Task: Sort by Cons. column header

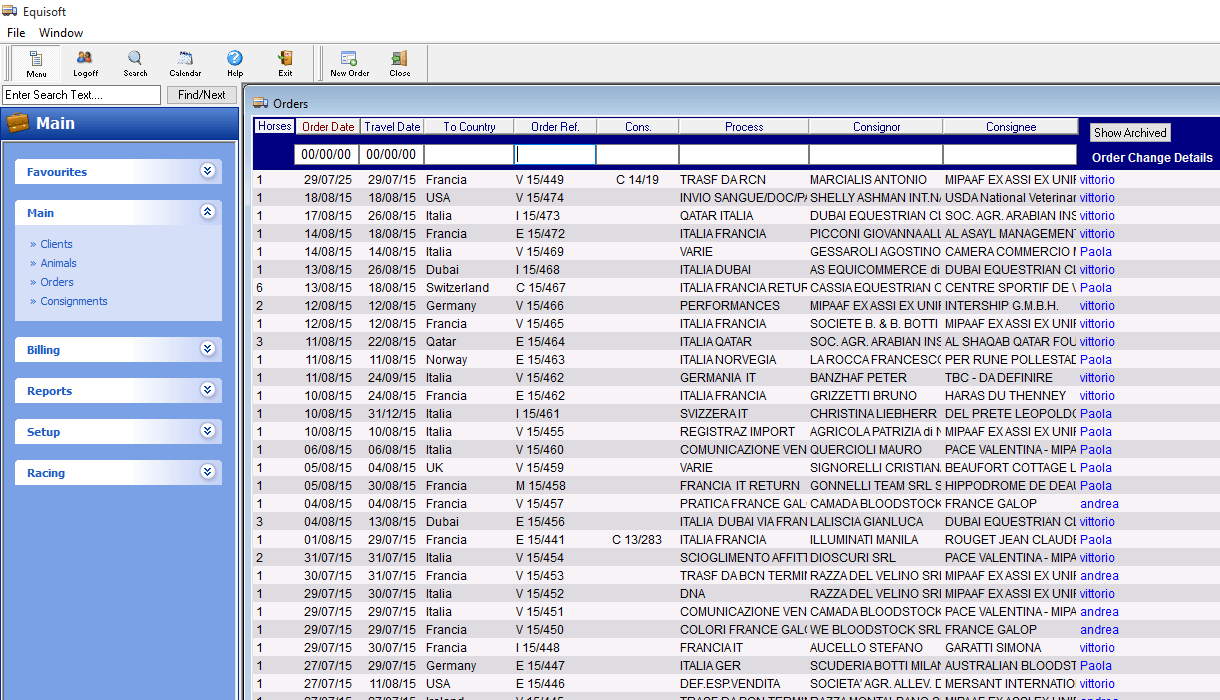Action: click(x=638, y=127)
